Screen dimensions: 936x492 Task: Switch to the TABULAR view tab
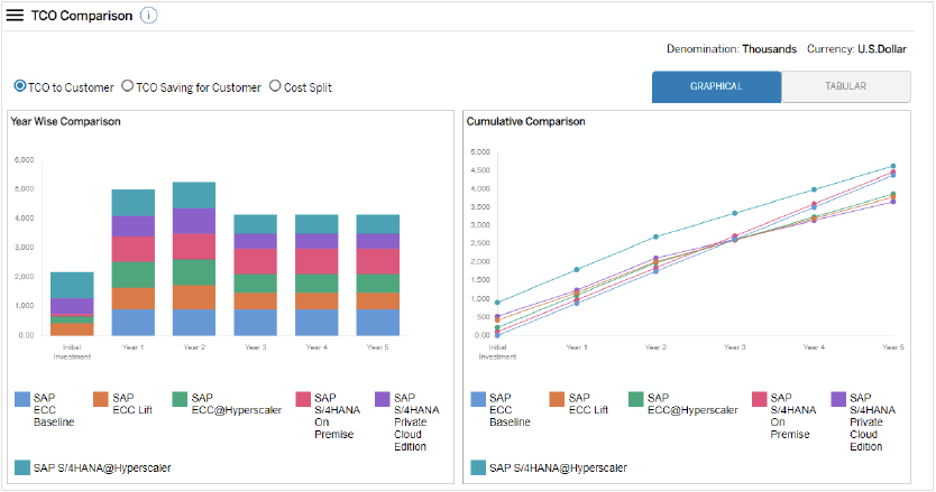click(846, 87)
